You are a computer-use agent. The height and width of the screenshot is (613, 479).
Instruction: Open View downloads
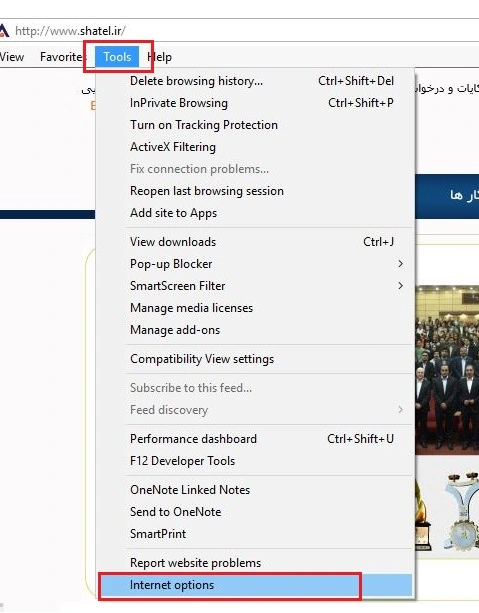(x=255, y=242)
